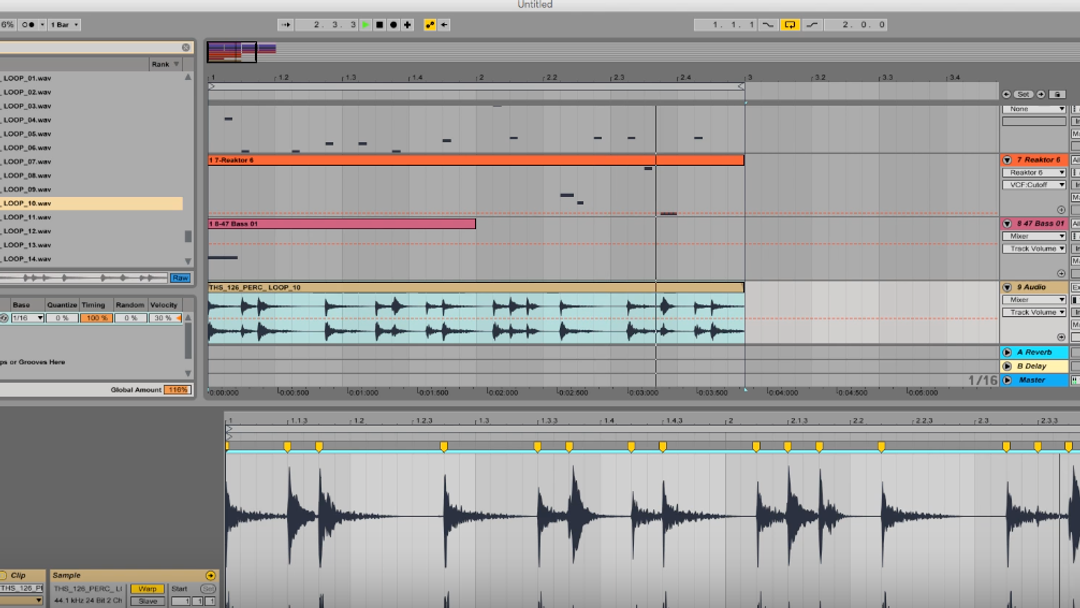This screenshot has height=608, width=1080.
Task: Collapse the 7 Reaktor 6 track
Action: (x=1007, y=160)
